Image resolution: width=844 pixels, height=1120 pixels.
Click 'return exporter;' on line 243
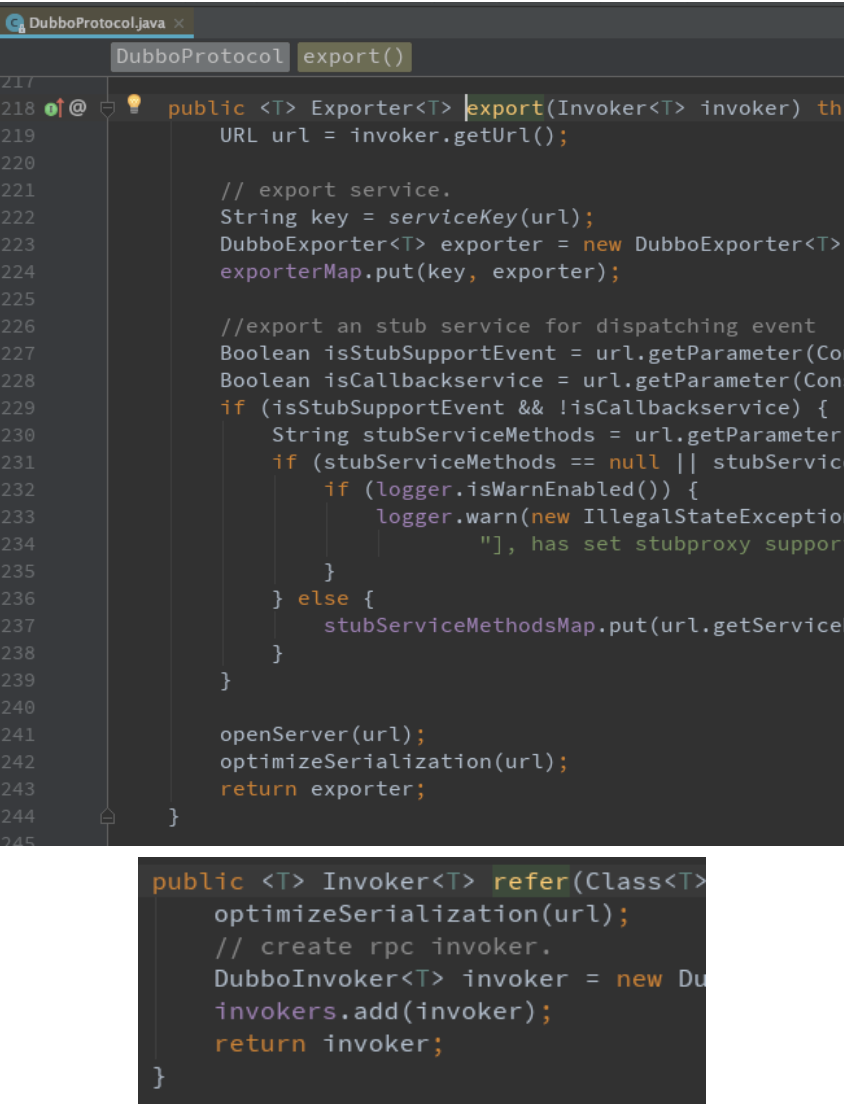322,789
